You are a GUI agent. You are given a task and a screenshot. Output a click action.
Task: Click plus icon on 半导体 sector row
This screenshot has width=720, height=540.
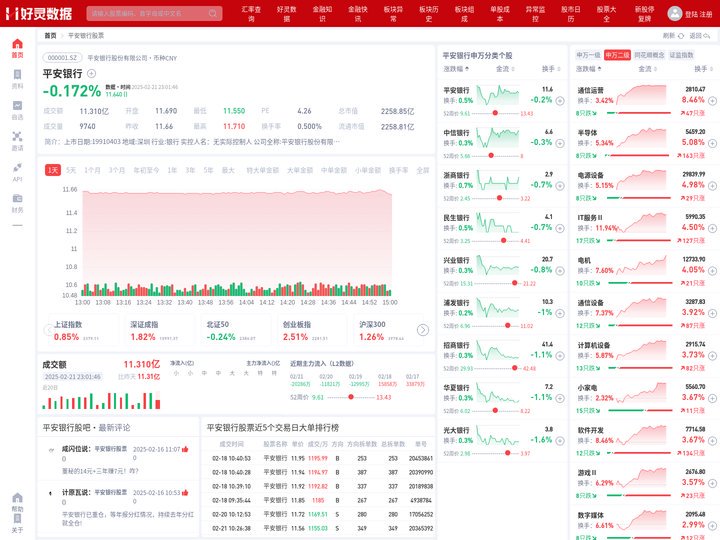tap(712, 143)
